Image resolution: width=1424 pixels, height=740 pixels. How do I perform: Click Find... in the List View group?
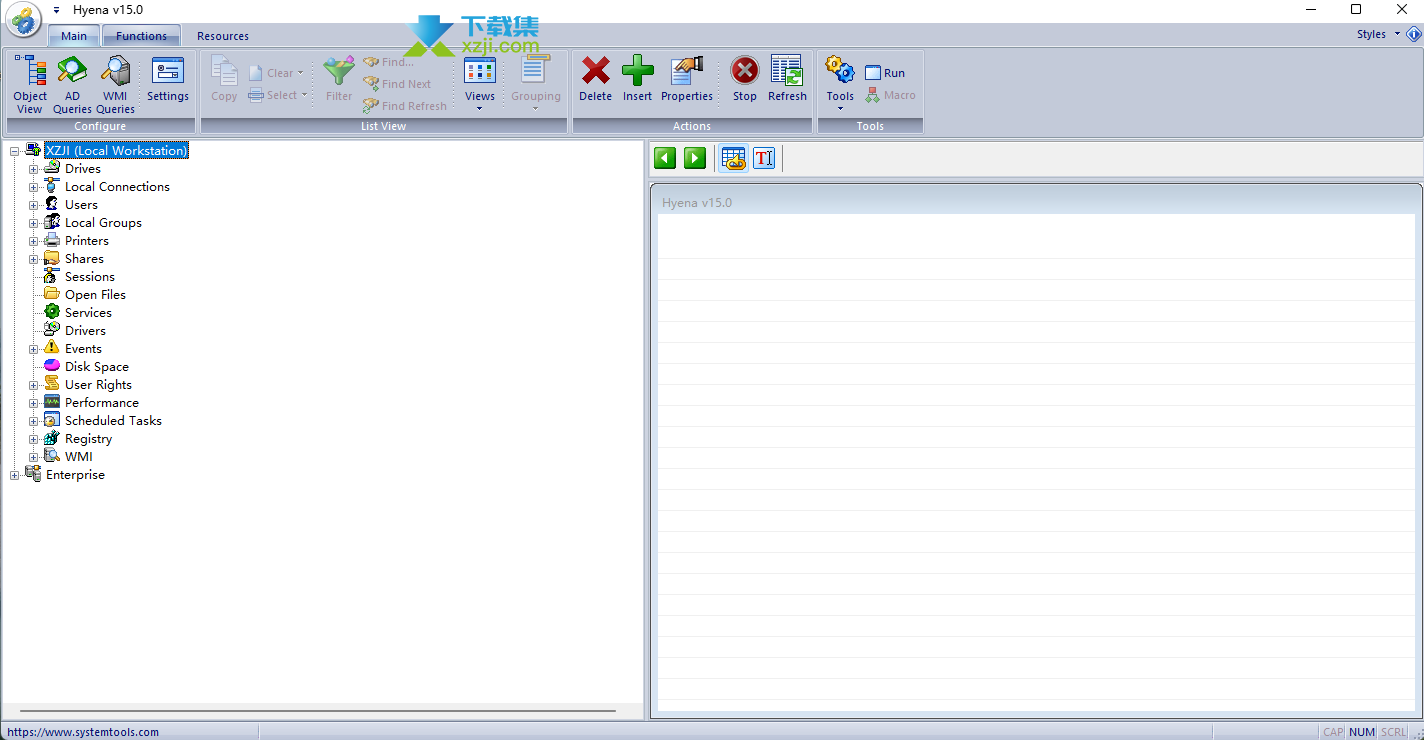click(x=388, y=62)
